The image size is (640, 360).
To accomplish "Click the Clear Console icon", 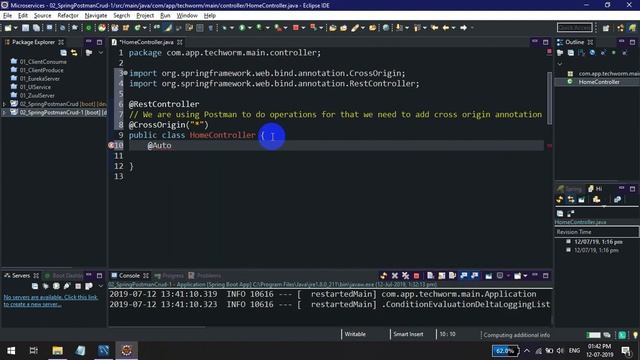I will pos(430,276).
